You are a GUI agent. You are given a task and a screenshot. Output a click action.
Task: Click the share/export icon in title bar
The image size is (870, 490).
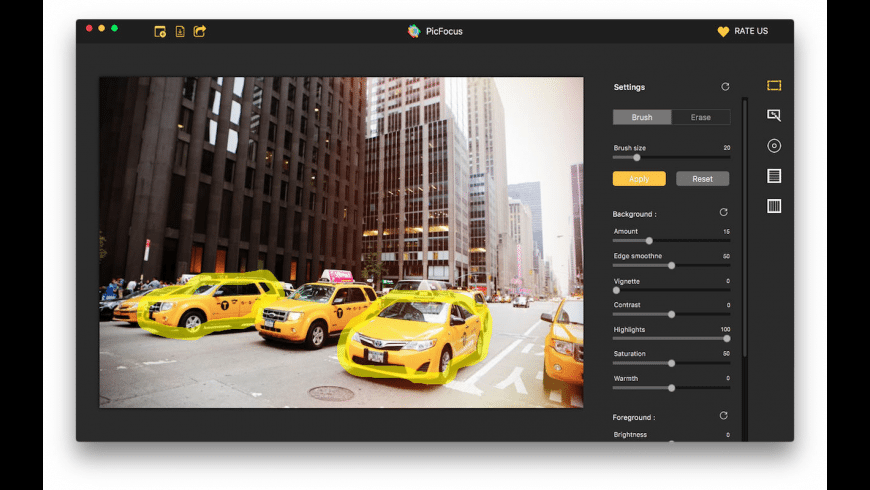tap(200, 31)
